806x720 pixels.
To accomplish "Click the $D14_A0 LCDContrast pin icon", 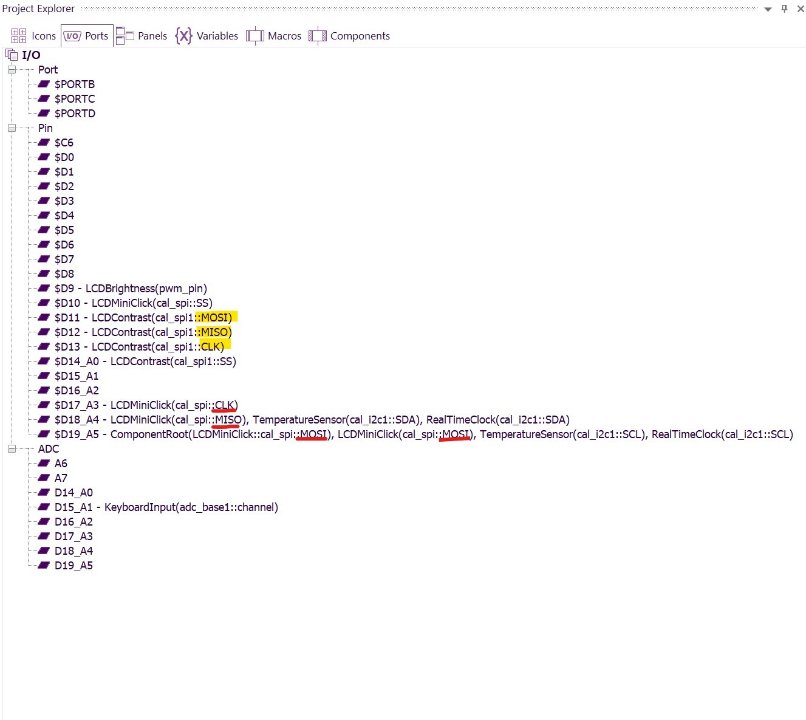I will coord(43,361).
